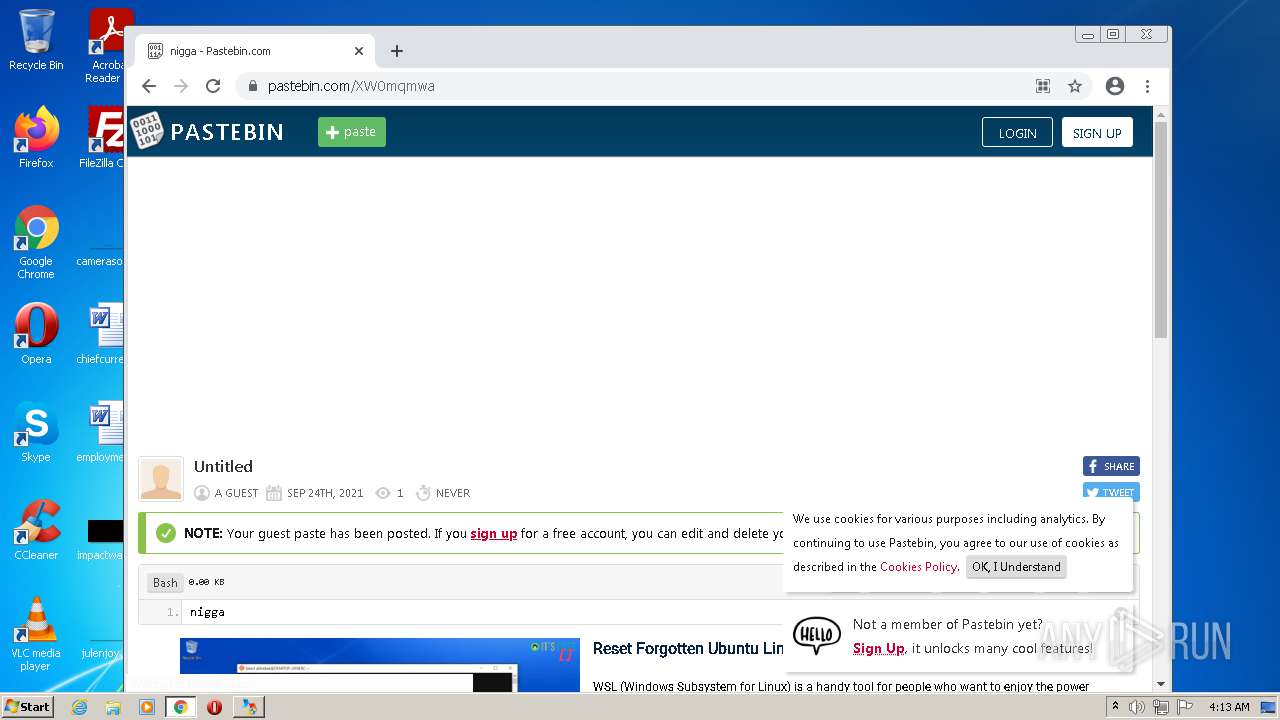The width and height of the screenshot is (1280, 720).
Task: Open the Reset Forgotten Ubuntu article link
Action: click(688, 648)
